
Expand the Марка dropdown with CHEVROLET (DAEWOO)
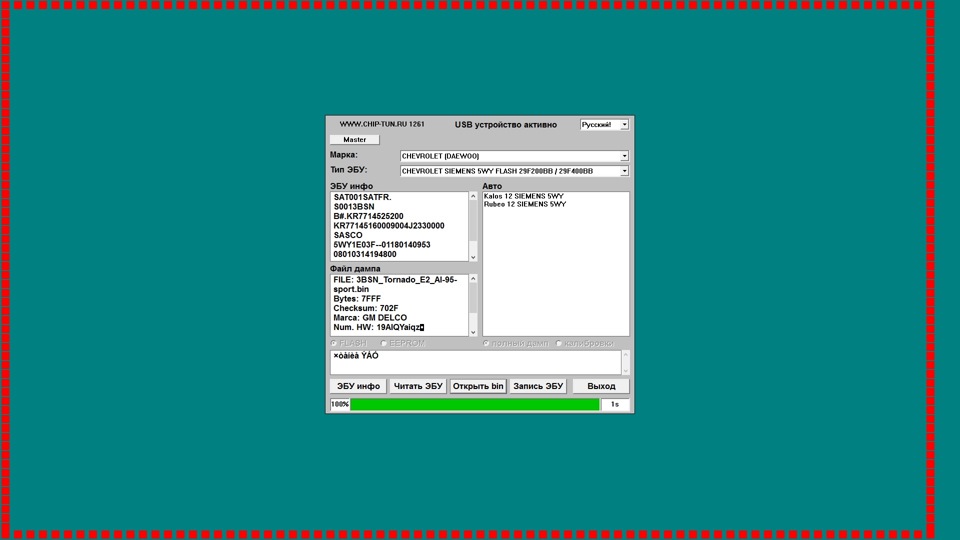pos(624,156)
